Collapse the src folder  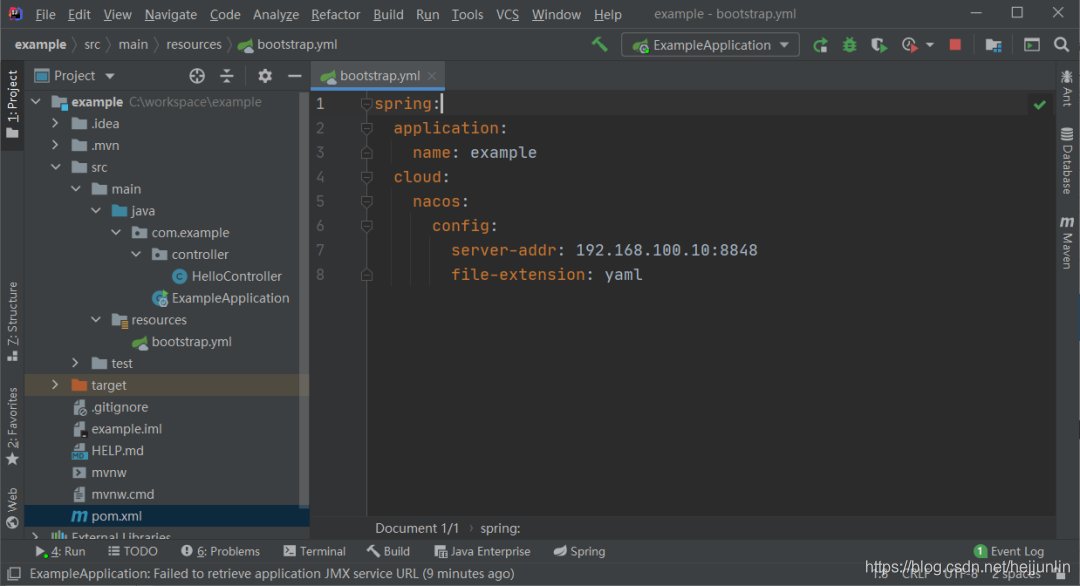tap(55, 167)
